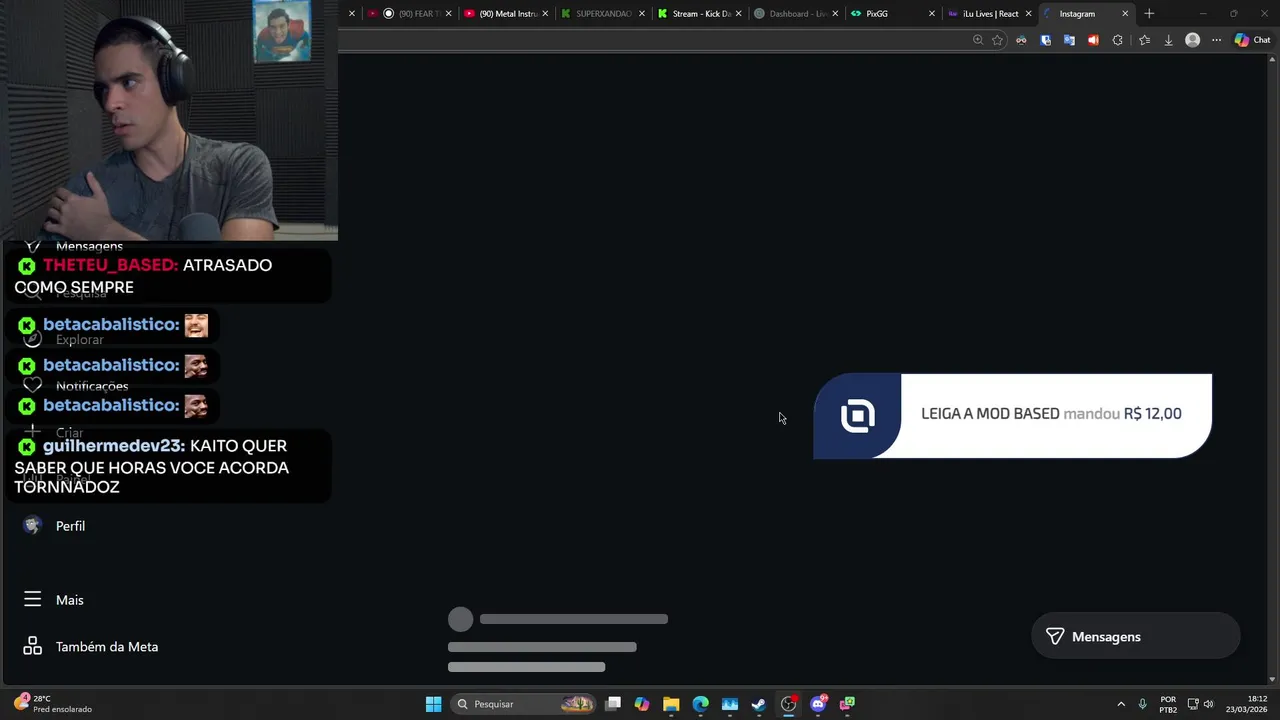The height and width of the screenshot is (720, 1280).
Task: Open the POR PTB2 language switcher
Action: coord(1168,704)
